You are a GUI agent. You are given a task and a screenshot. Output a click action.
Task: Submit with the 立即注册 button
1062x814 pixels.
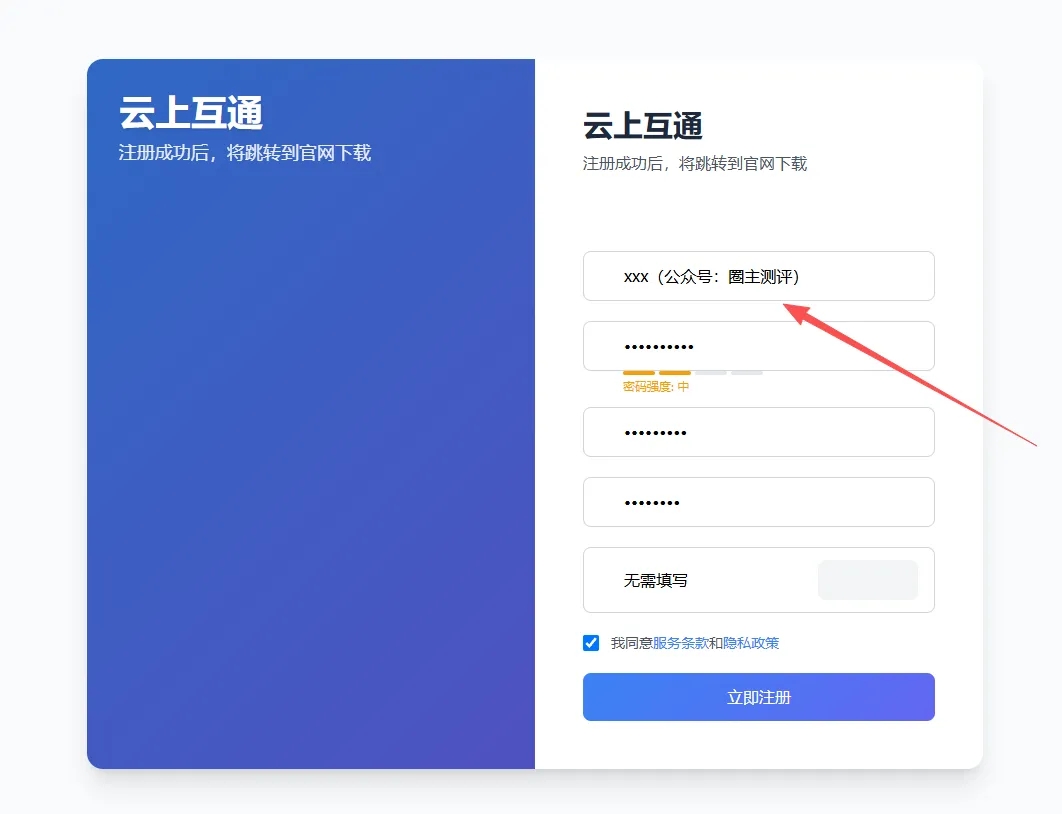pyautogui.click(x=759, y=697)
